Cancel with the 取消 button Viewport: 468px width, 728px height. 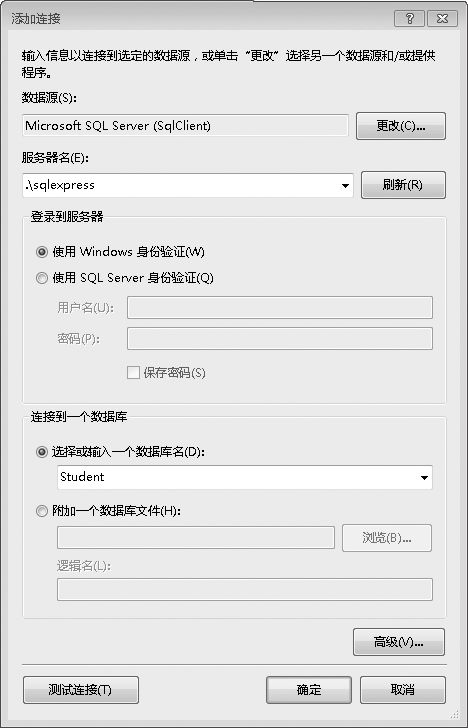[x=403, y=690]
